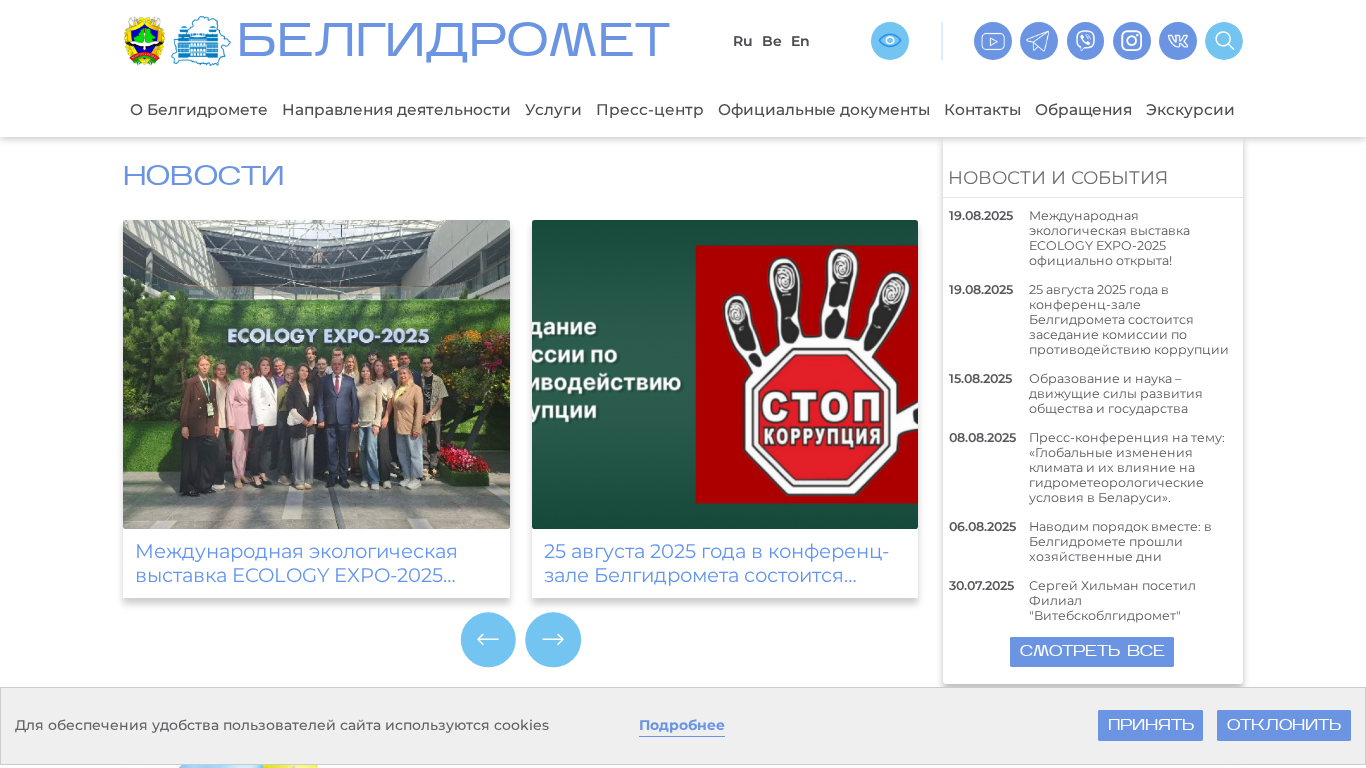The width and height of the screenshot is (1366, 768).
Task: Open the Экскурсии menu item
Action: (x=1190, y=110)
